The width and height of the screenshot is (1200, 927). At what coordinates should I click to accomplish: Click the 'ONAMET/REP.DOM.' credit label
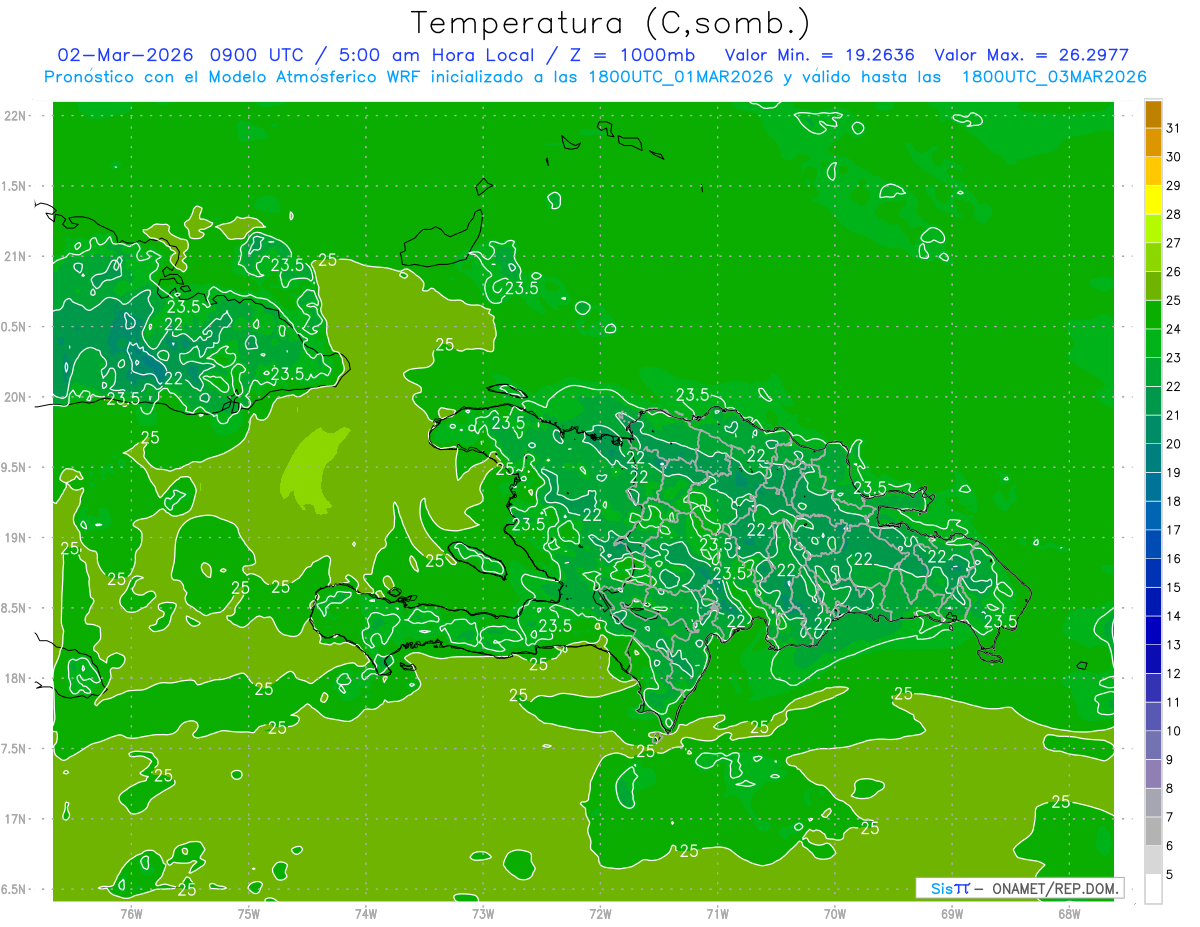(x=1055, y=888)
